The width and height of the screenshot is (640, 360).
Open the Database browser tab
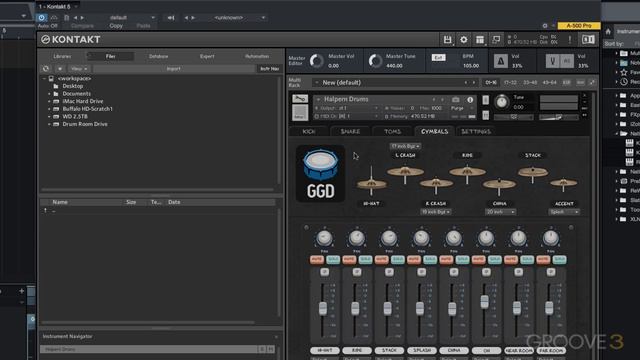(158, 56)
